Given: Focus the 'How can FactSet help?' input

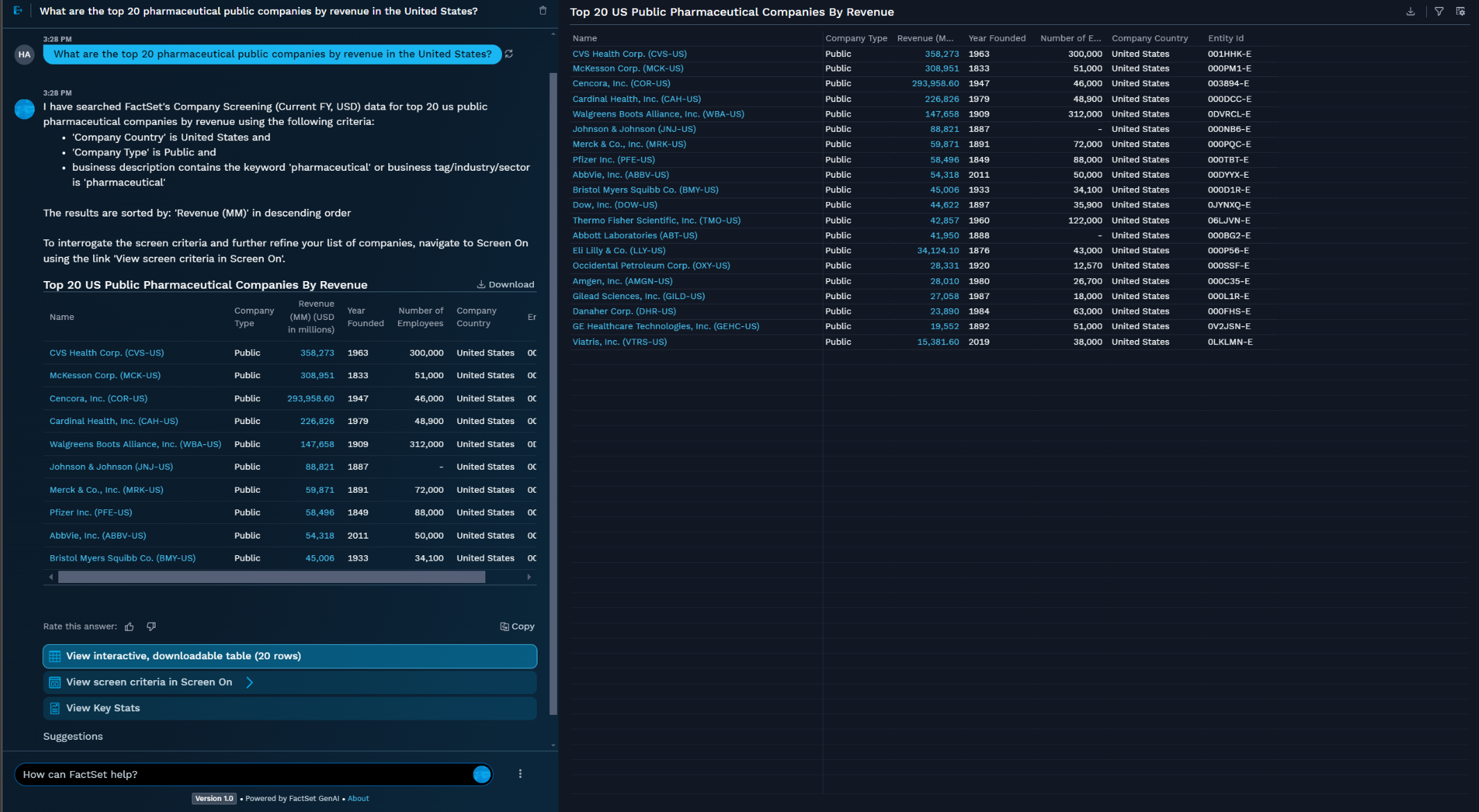Looking at the screenshot, I should (243, 775).
